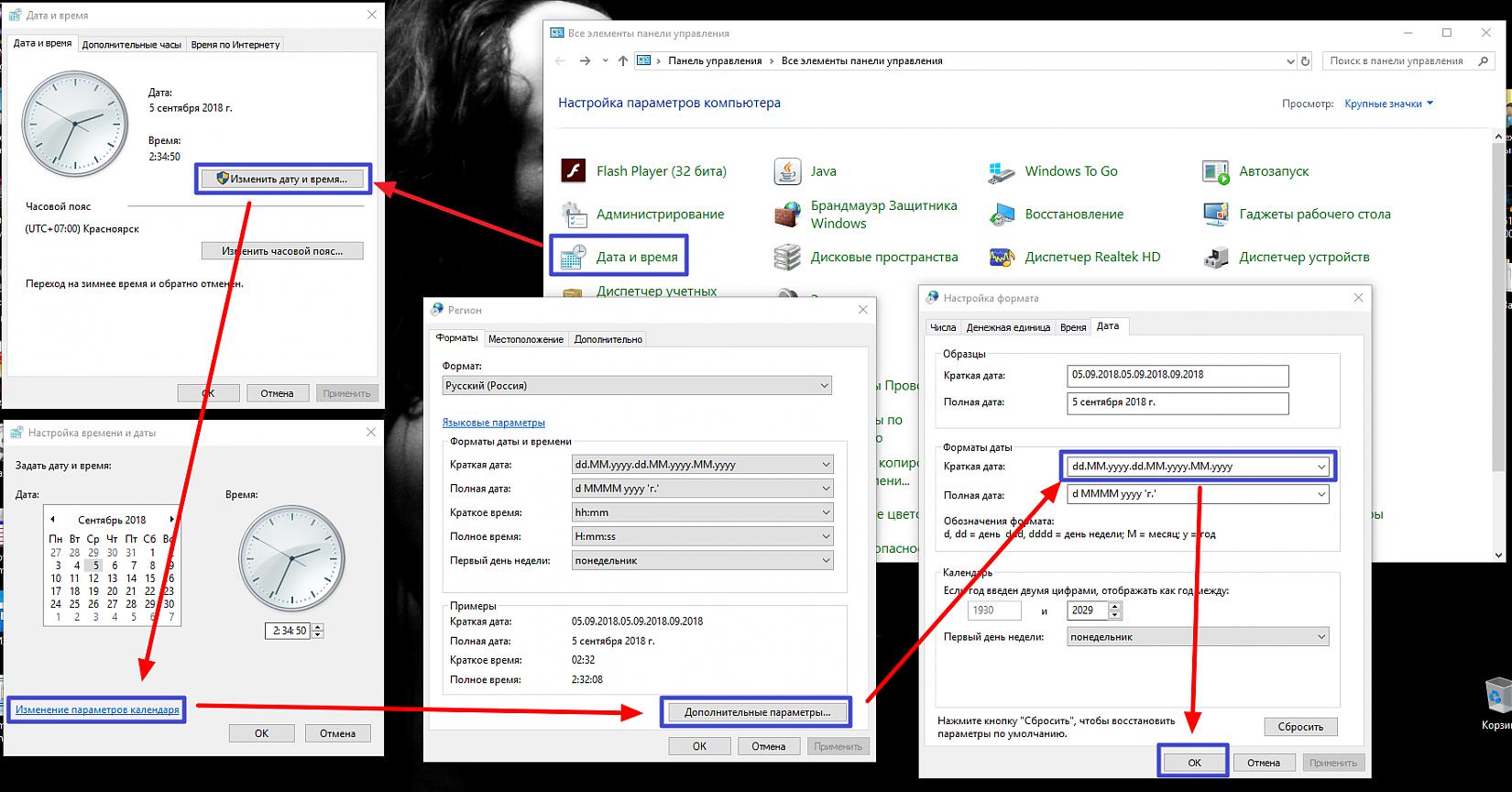Click Отмена in Дата и время dialog
The width and height of the screenshot is (1512, 792).
coord(277,393)
